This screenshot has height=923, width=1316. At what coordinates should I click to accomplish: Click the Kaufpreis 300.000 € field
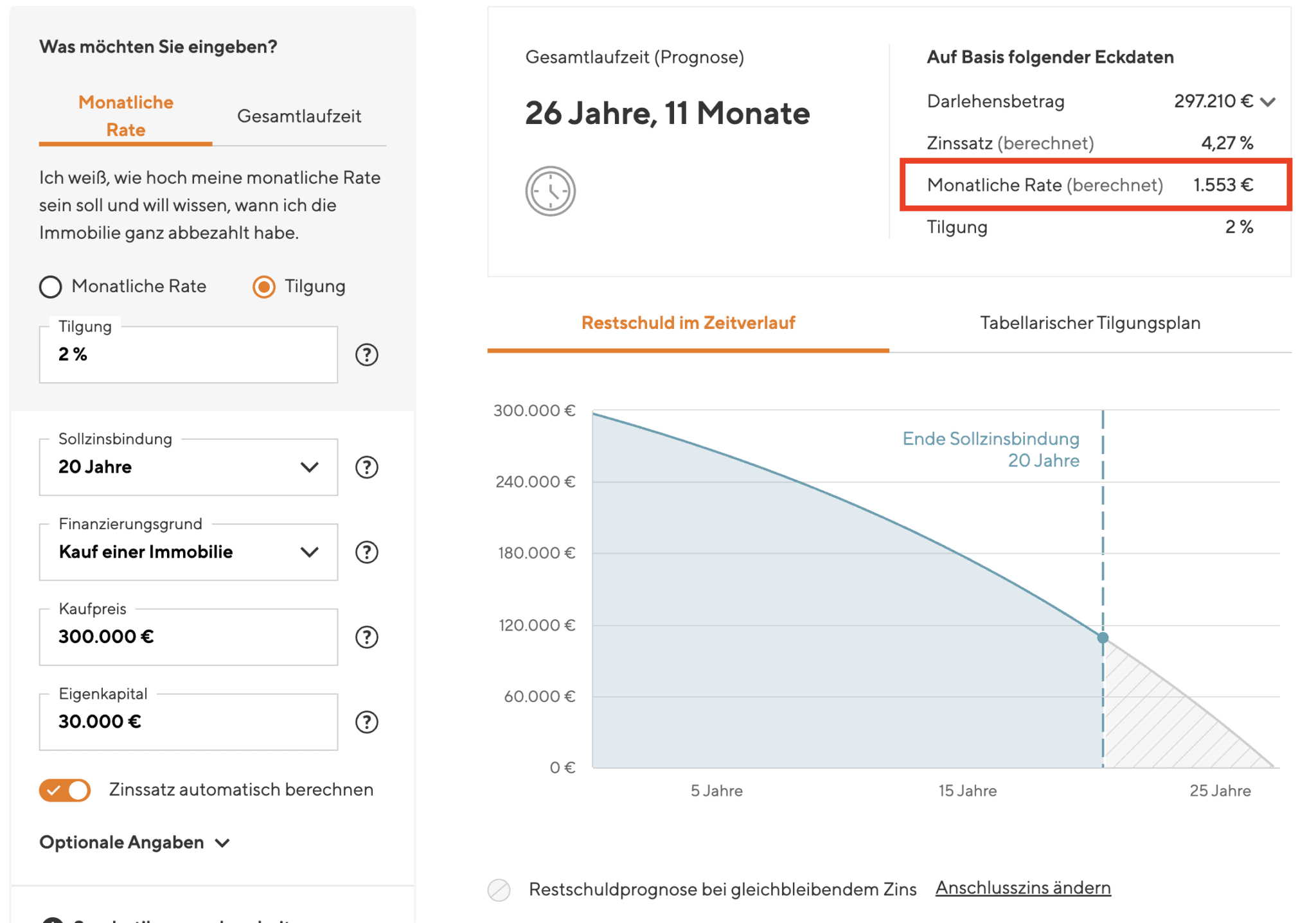click(188, 637)
